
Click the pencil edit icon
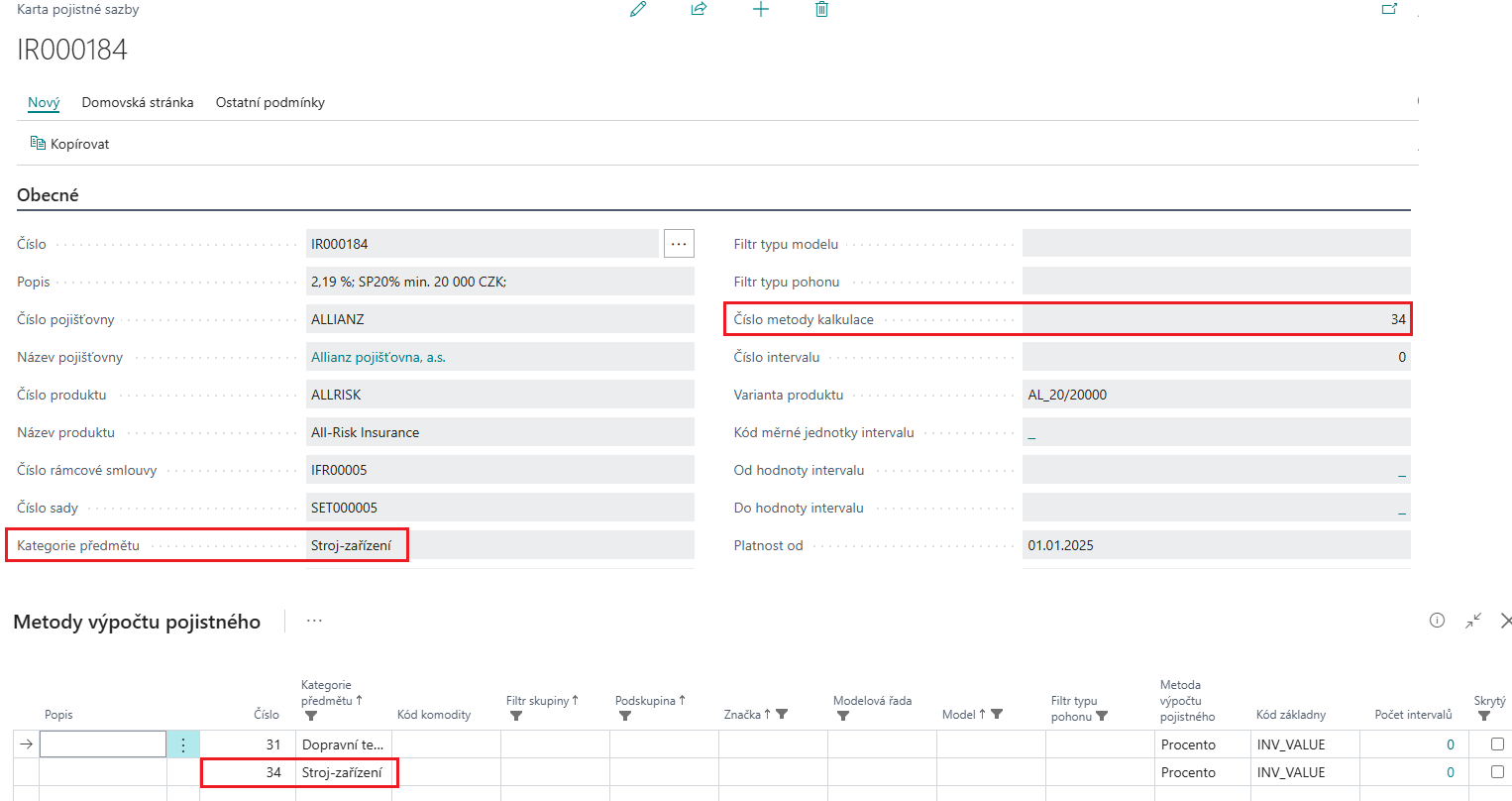point(638,9)
